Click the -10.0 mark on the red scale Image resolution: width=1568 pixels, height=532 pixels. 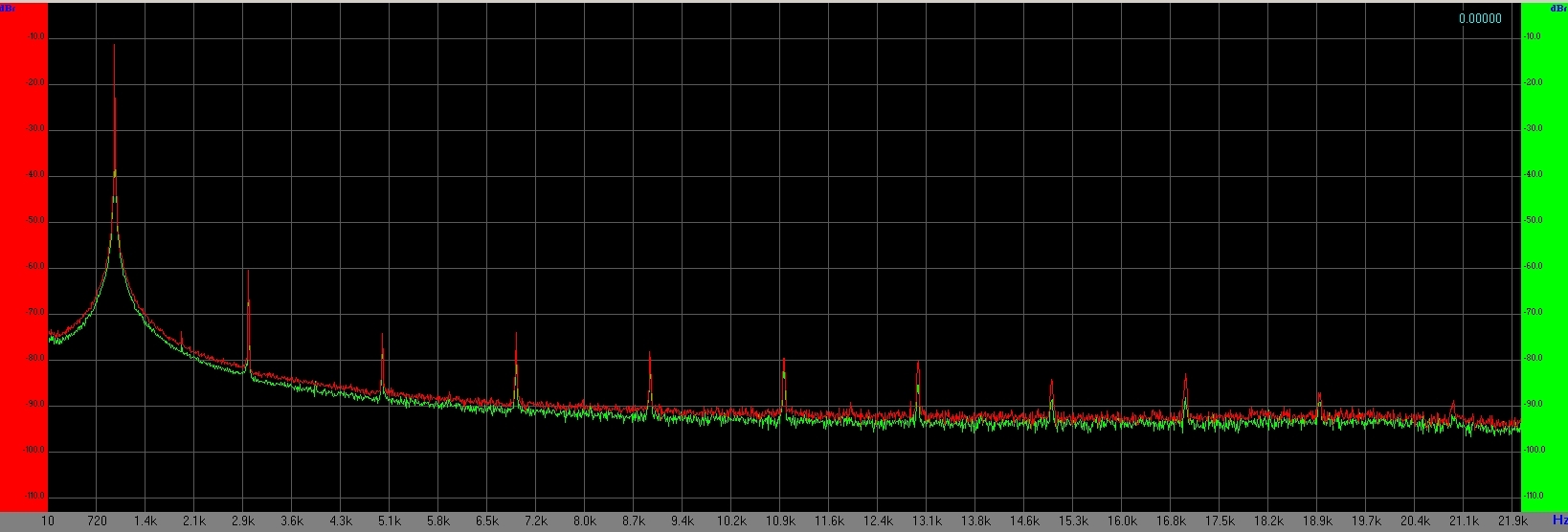tap(36, 37)
